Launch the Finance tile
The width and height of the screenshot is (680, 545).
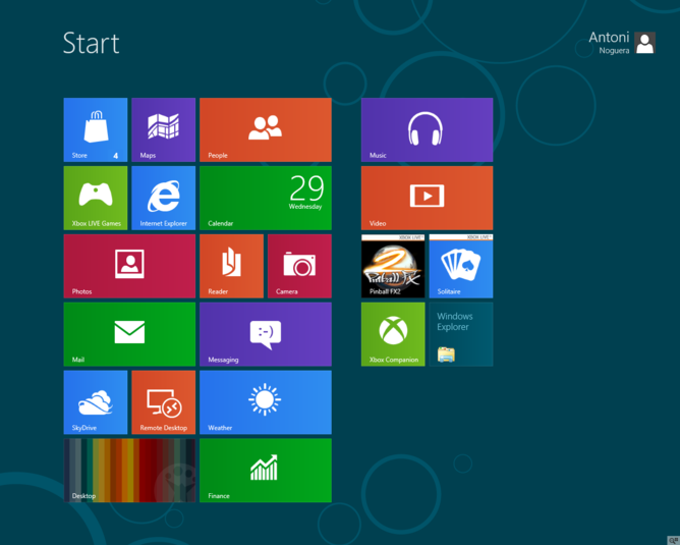(265, 470)
